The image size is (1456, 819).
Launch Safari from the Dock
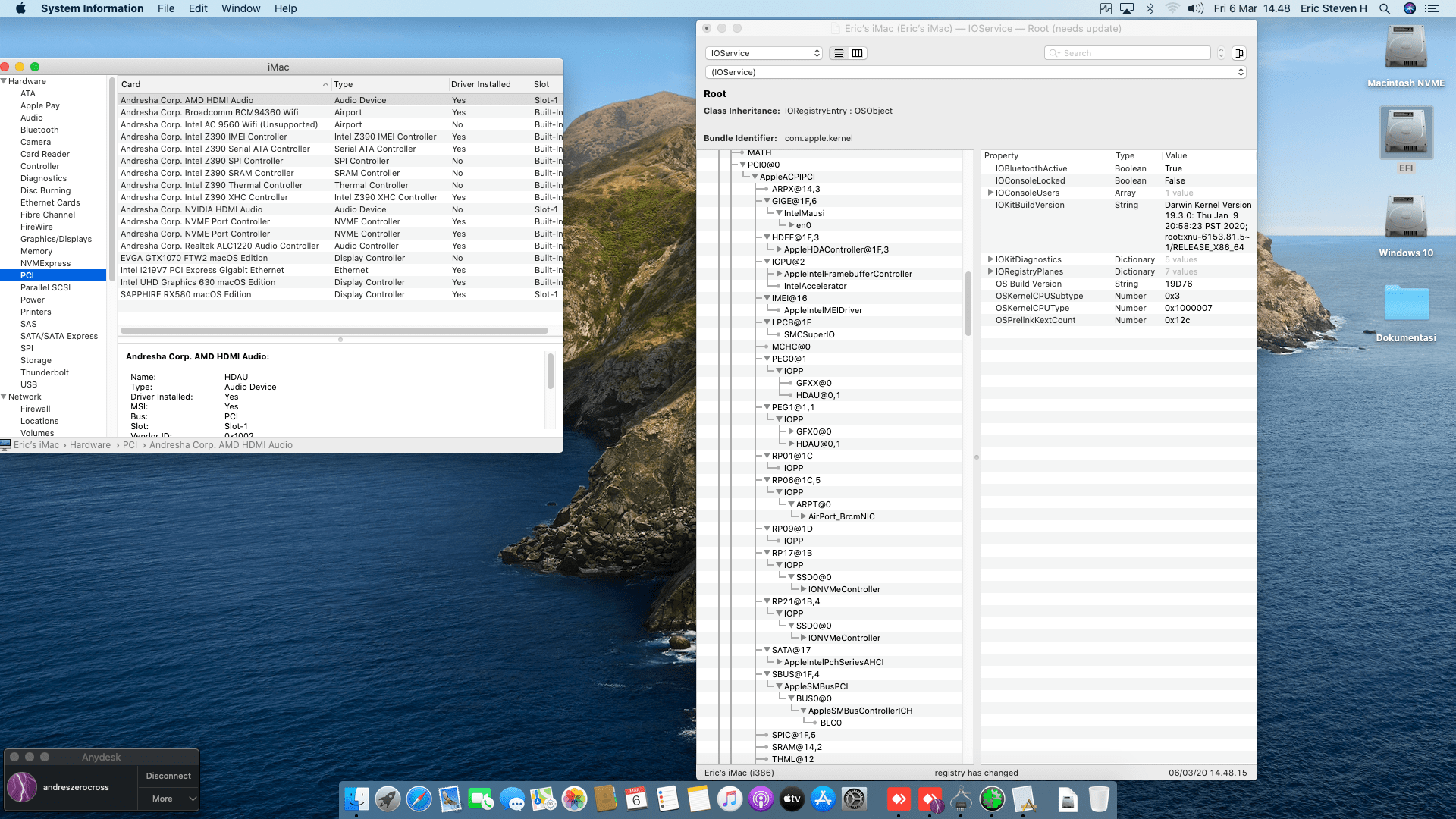(x=419, y=799)
